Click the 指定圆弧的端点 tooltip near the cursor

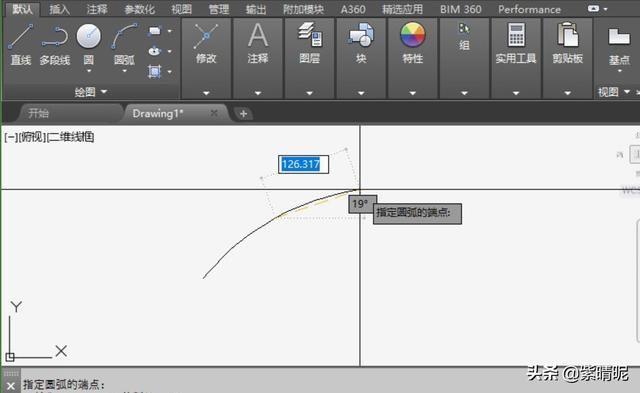pos(417,213)
